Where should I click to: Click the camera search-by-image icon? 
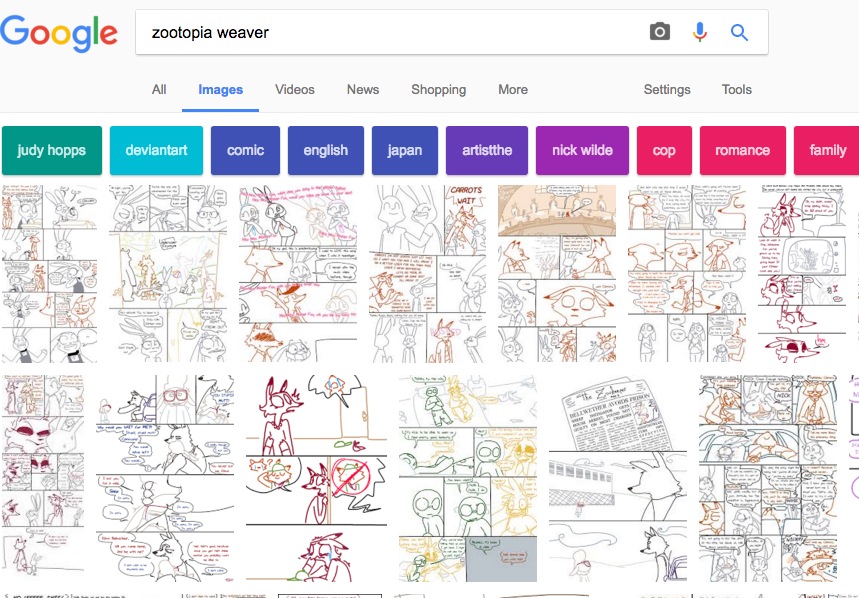[x=660, y=32]
